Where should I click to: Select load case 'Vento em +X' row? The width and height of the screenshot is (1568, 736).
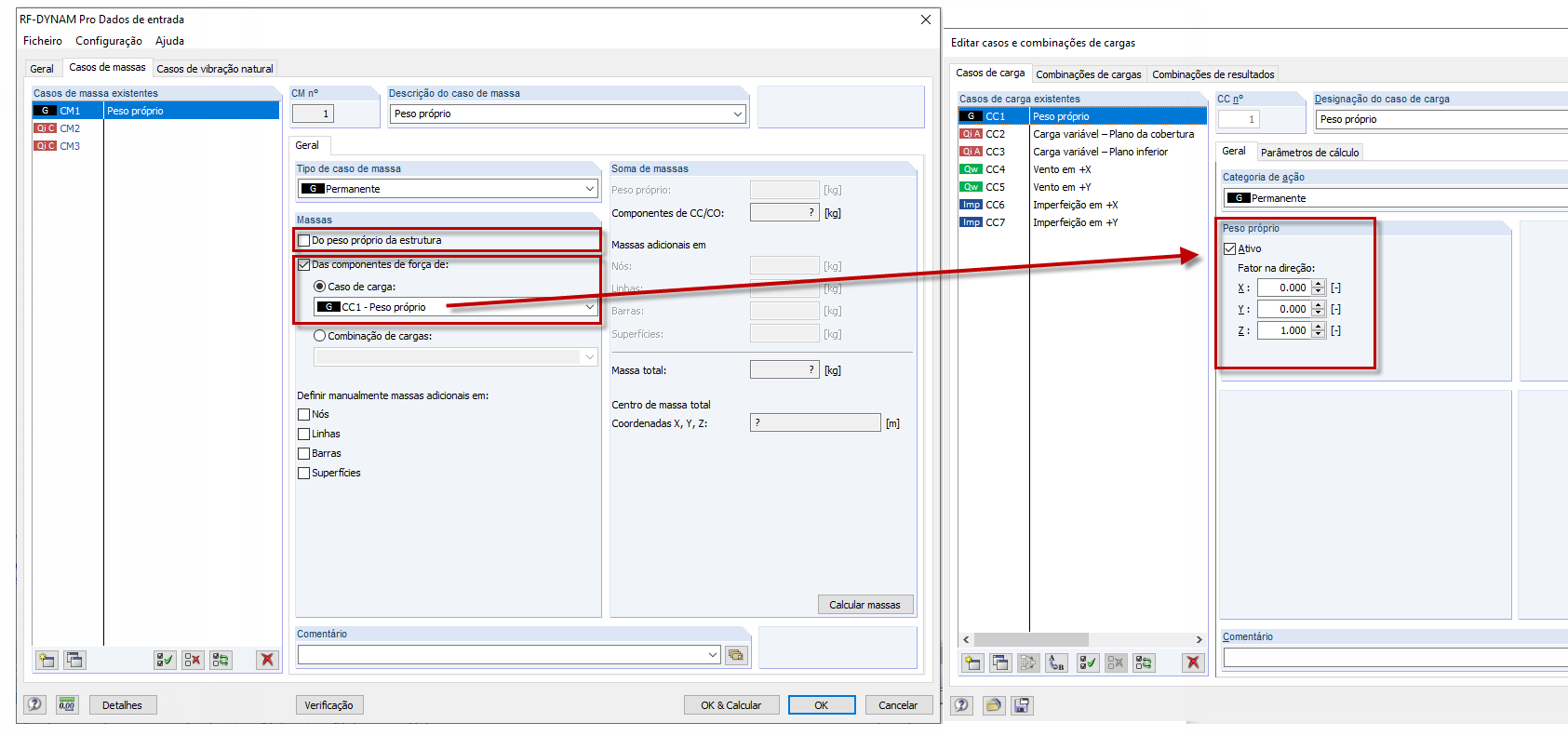pos(1082,169)
